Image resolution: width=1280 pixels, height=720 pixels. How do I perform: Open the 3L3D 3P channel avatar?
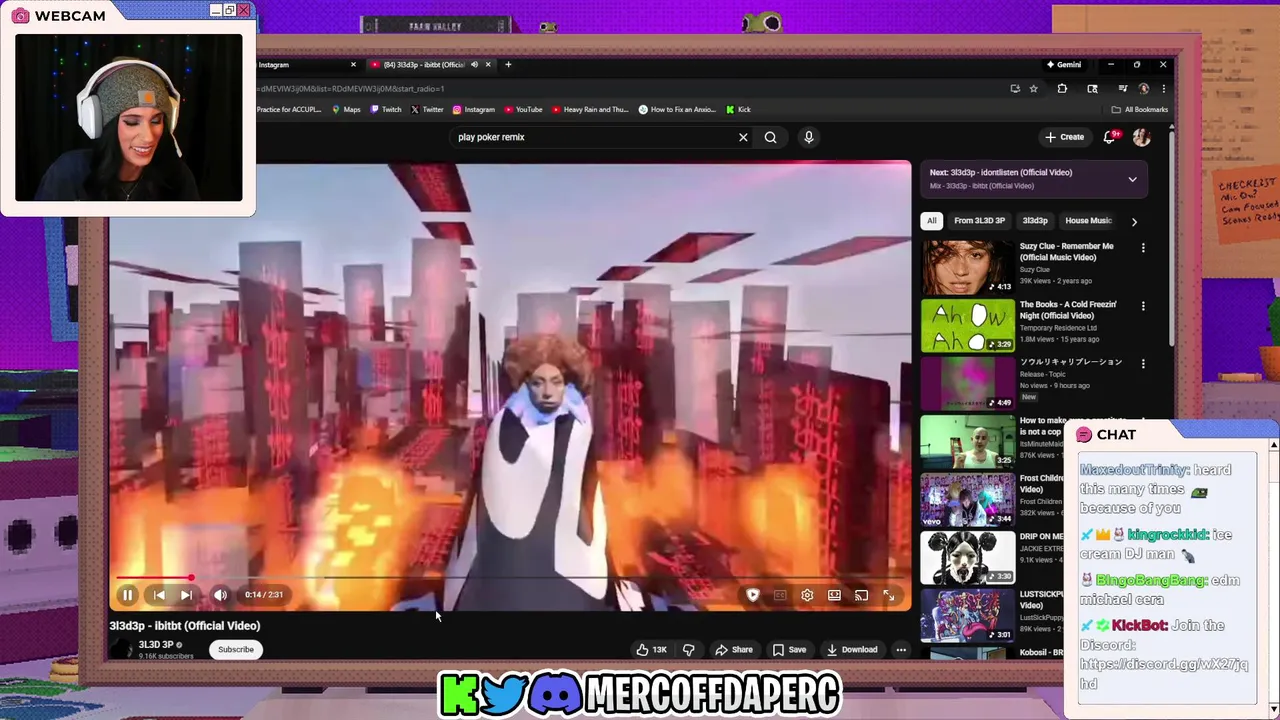tap(121, 650)
